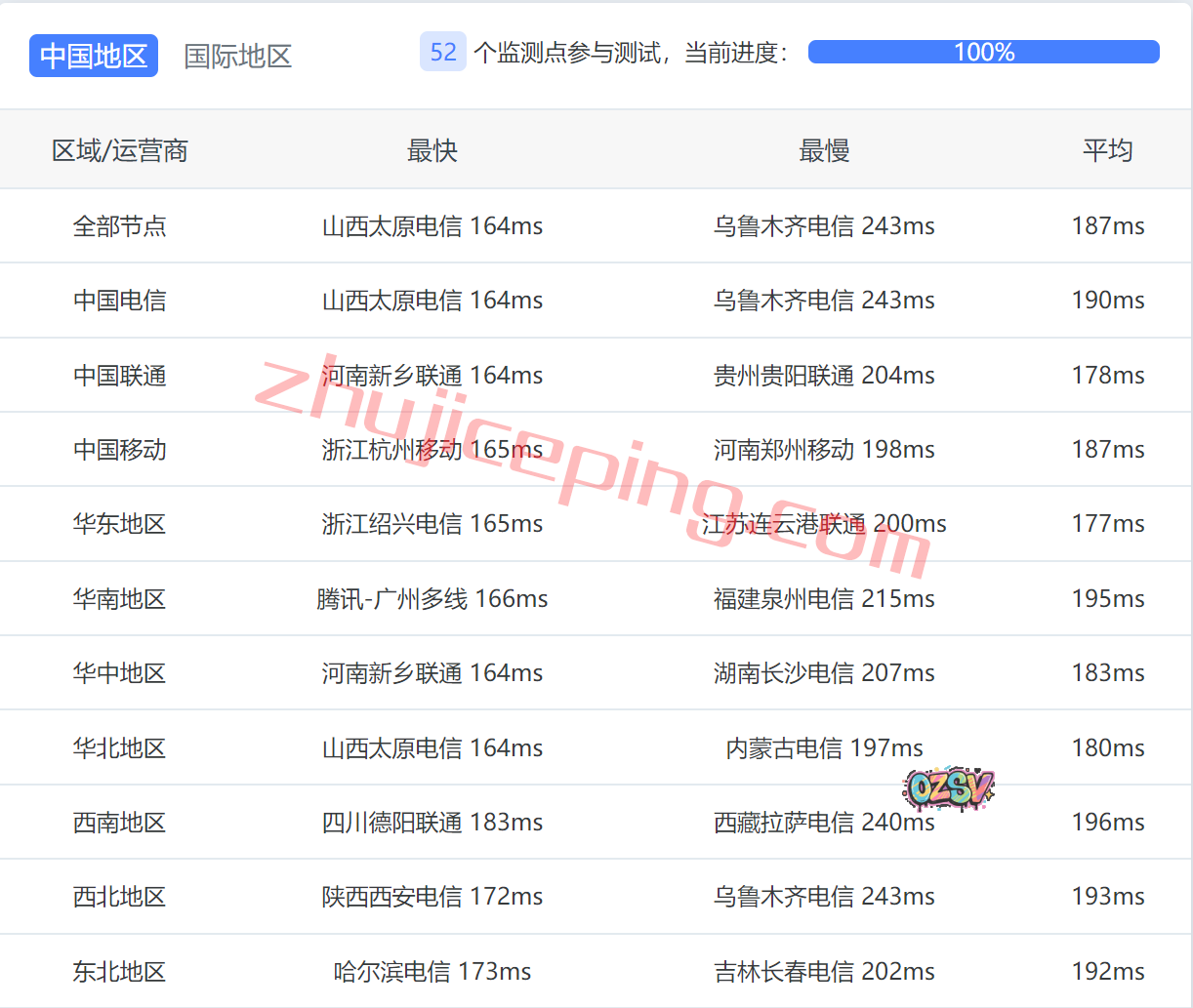Click 腾讯-广州多线 166ms cell

[x=432, y=599]
